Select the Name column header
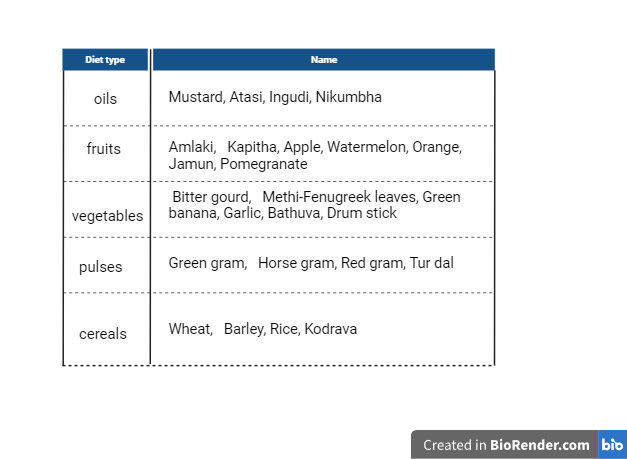The width and height of the screenshot is (627, 459). pyautogui.click(x=324, y=60)
